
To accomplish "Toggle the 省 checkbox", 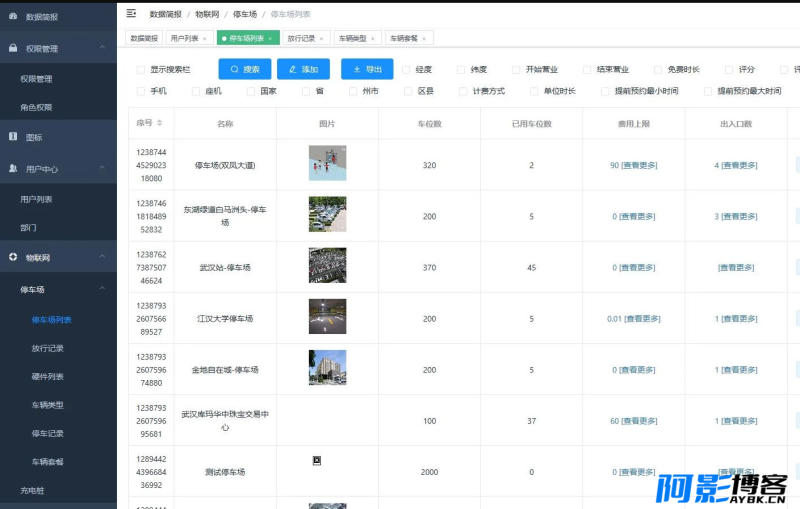I will 306,91.
